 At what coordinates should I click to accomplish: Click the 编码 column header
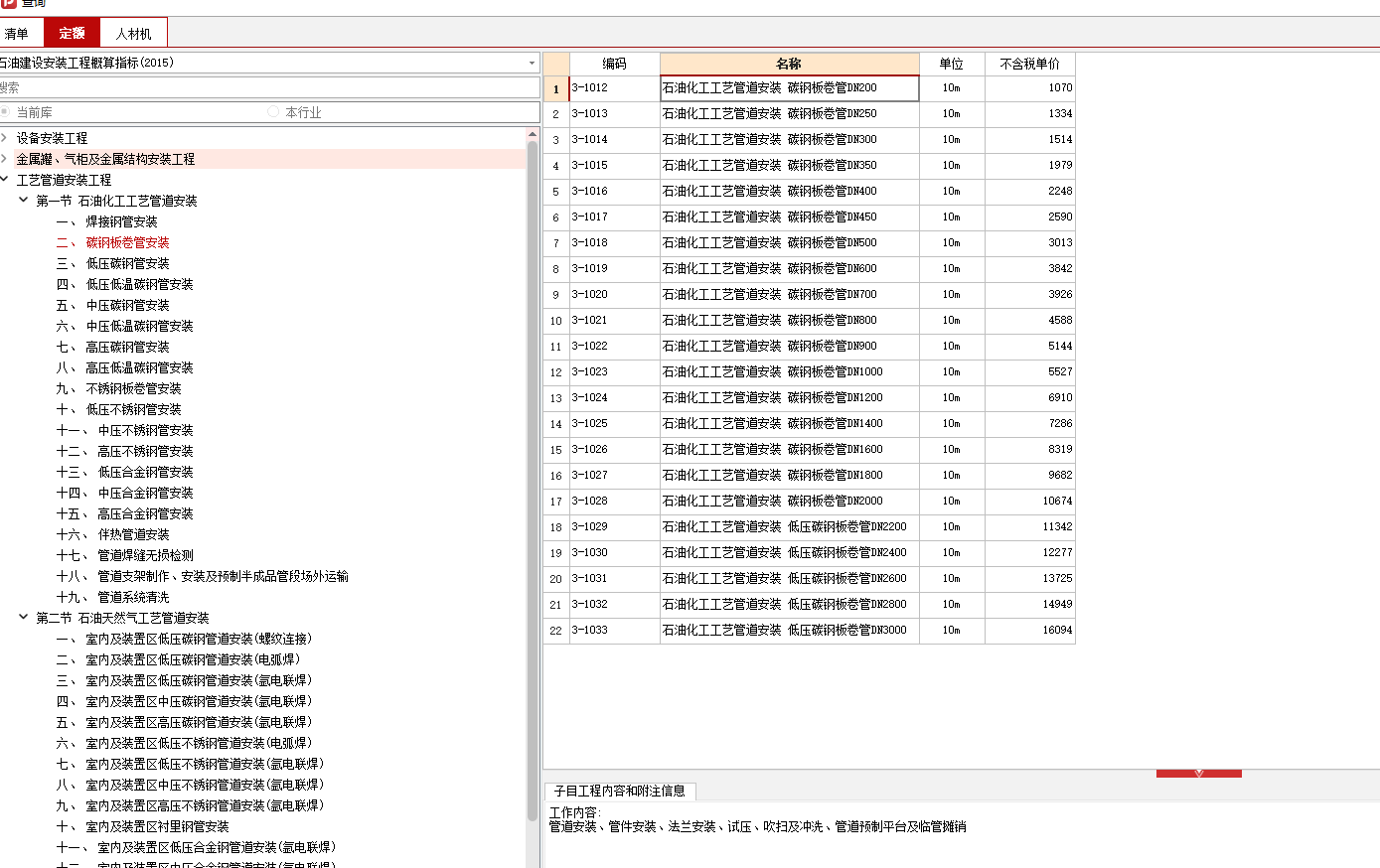point(614,64)
